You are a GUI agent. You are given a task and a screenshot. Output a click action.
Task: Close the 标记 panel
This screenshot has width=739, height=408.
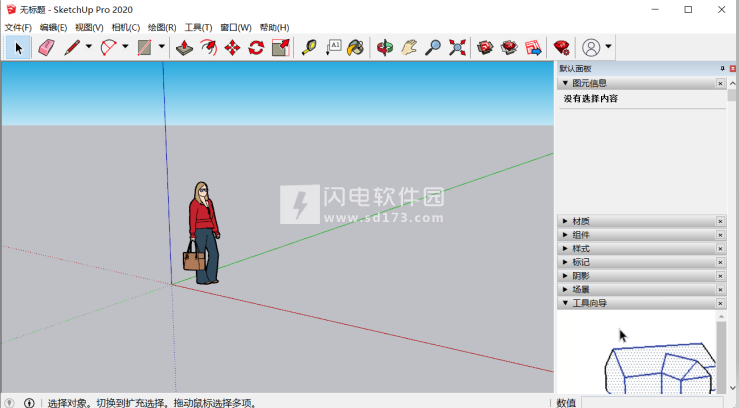click(720, 262)
